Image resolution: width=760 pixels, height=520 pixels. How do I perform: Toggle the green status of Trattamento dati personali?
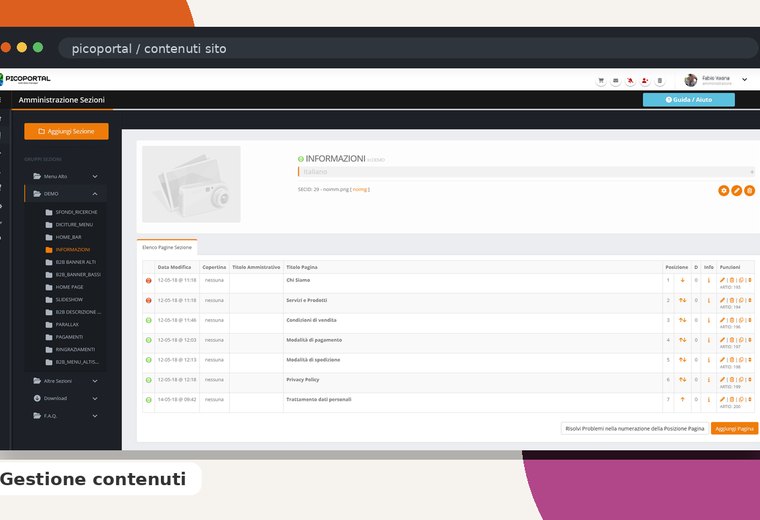point(149,400)
